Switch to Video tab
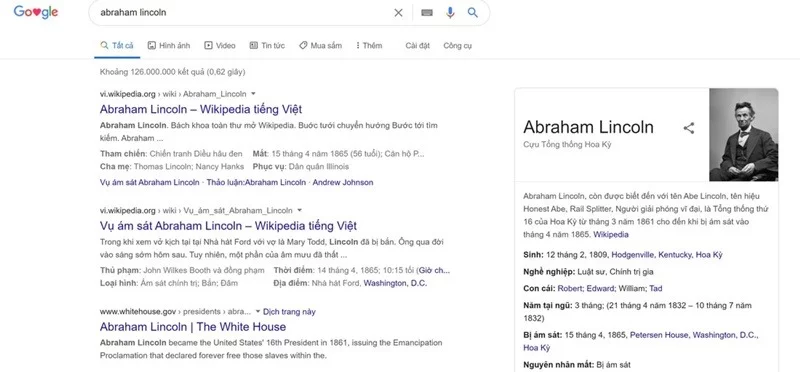 (220, 45)
